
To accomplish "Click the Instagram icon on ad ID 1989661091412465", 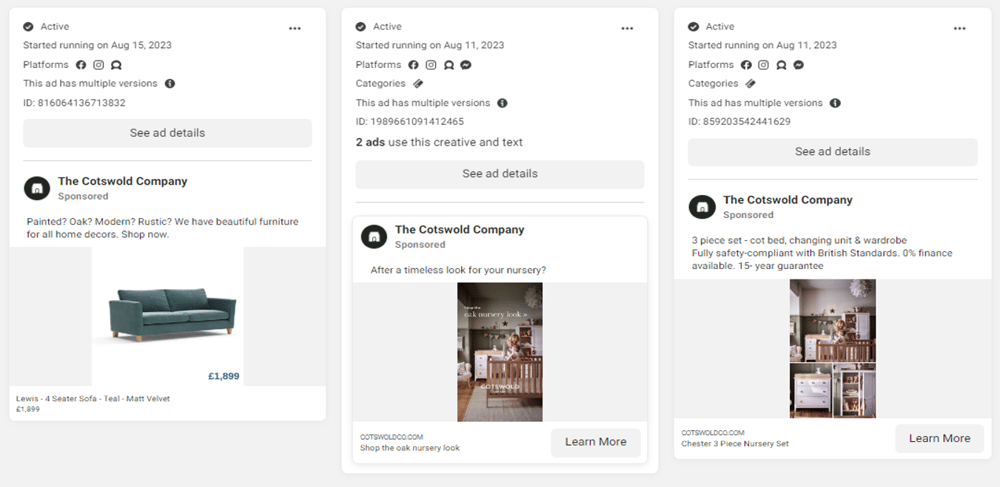I will point(431,64).
